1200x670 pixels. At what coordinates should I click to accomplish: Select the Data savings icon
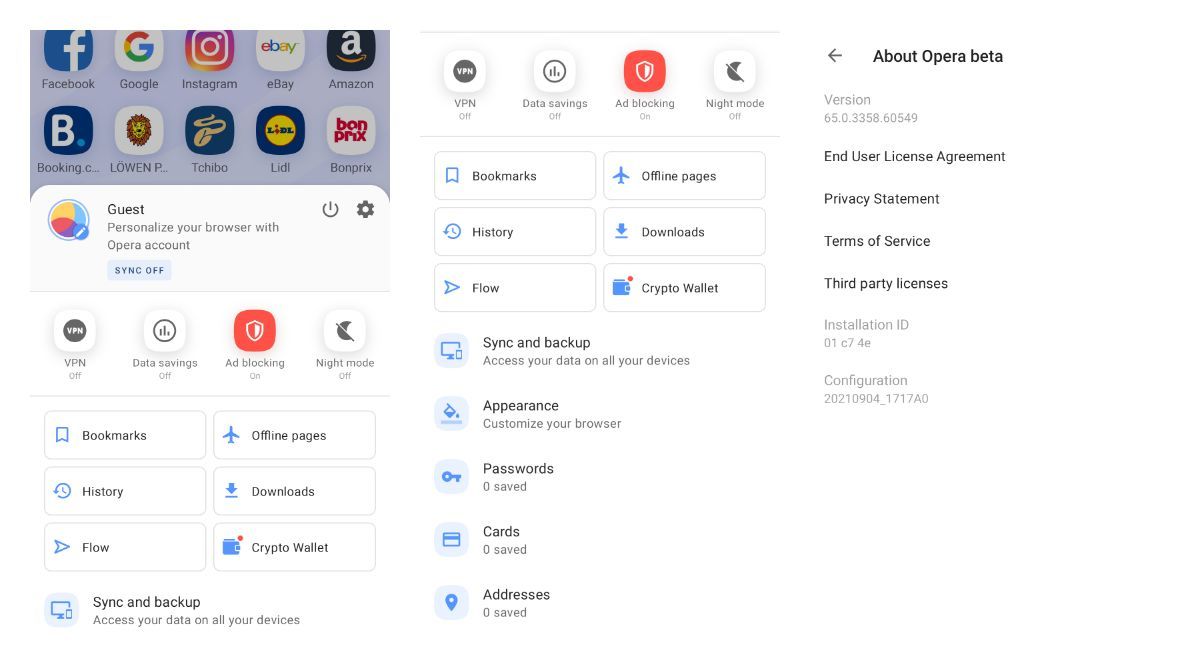pyautogui.click(x=555, y=71)
